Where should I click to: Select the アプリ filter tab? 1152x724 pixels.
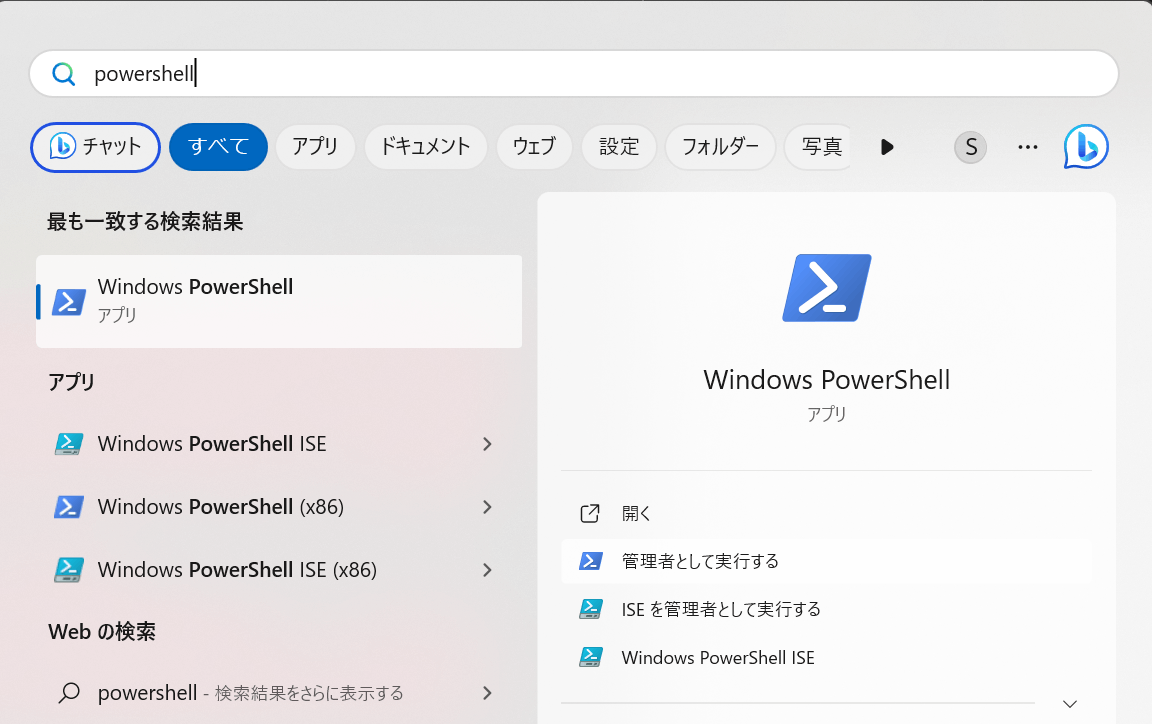(315, 147)
